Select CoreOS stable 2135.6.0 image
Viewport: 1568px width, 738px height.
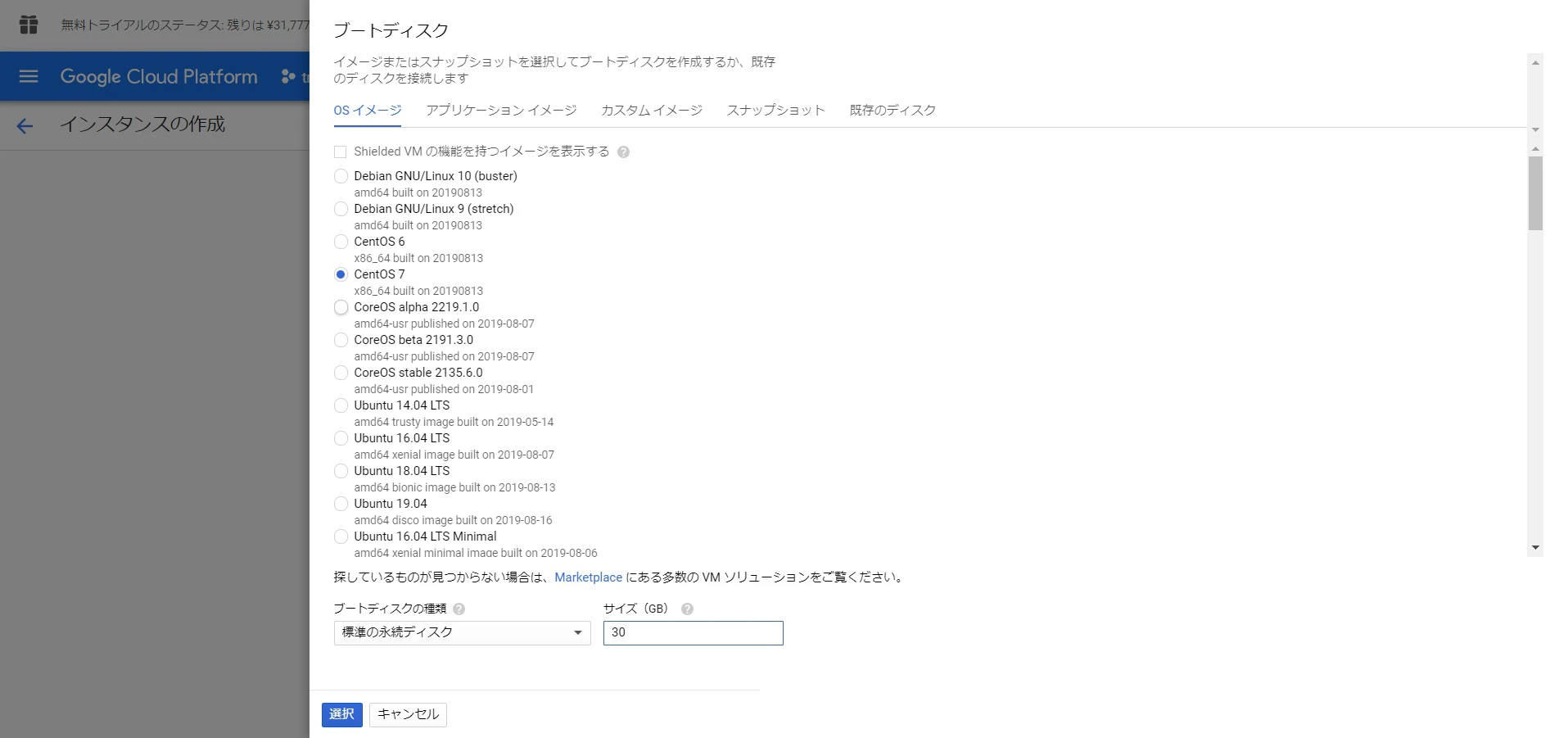[341, 373]
